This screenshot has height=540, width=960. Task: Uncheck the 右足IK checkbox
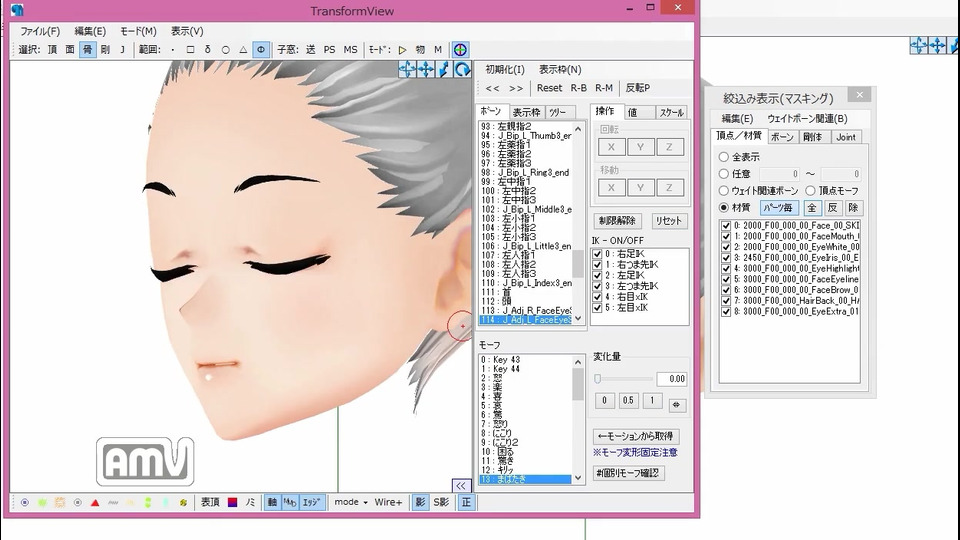click(597, 255)
